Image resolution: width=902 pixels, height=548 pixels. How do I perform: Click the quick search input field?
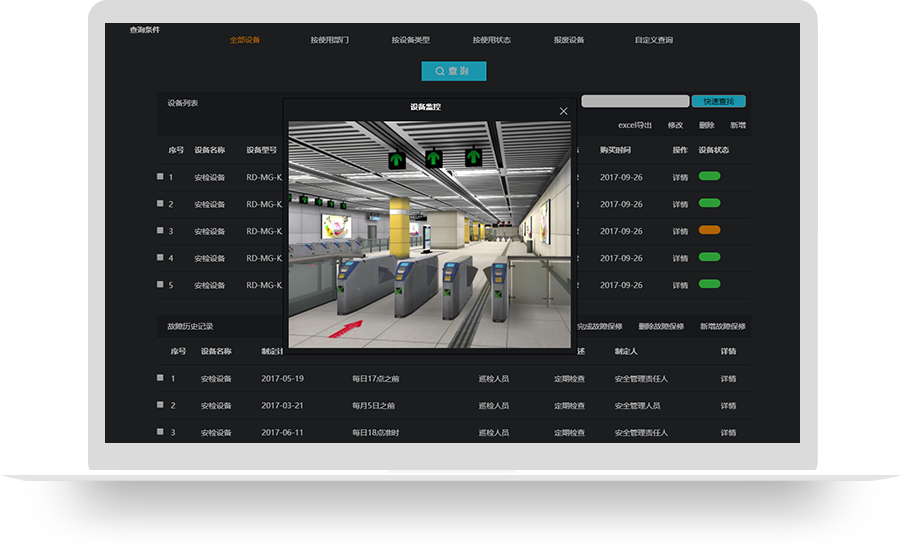pos(635,101)
